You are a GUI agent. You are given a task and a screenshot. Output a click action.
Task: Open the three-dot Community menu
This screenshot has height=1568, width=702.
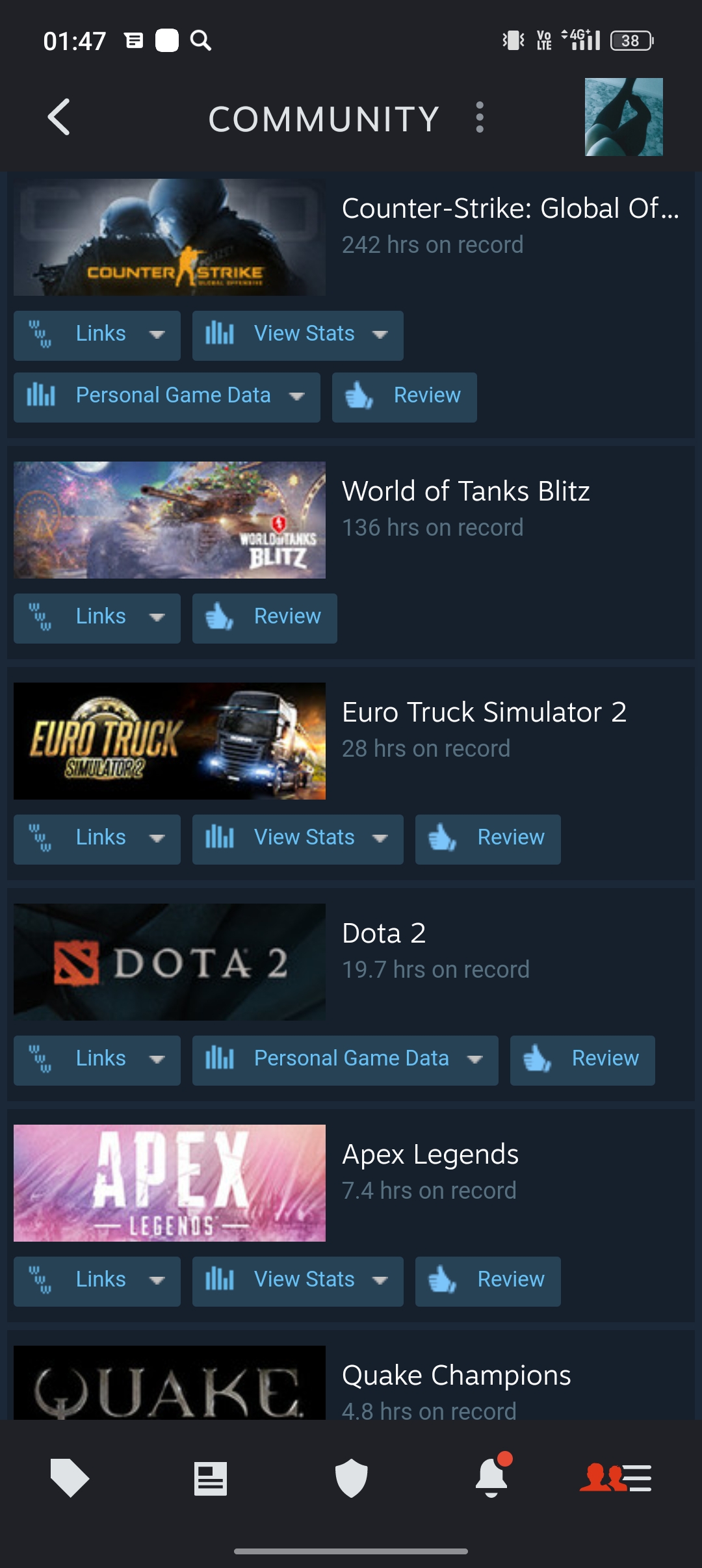pyautogui.click(x=480, y=117)
